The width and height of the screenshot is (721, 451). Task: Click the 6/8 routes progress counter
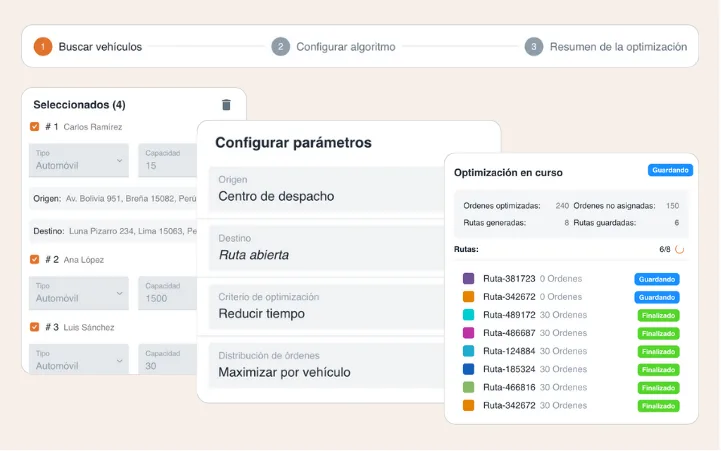point(664,249)
